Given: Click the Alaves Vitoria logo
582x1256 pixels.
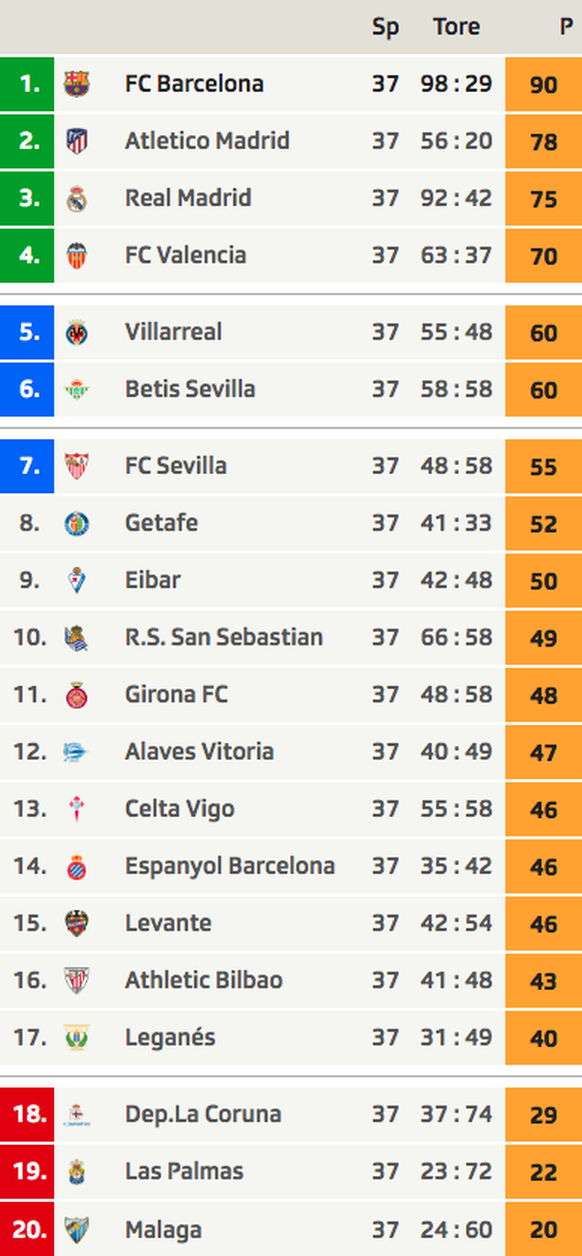Looking at the screenshot, I should pos(76,752).
